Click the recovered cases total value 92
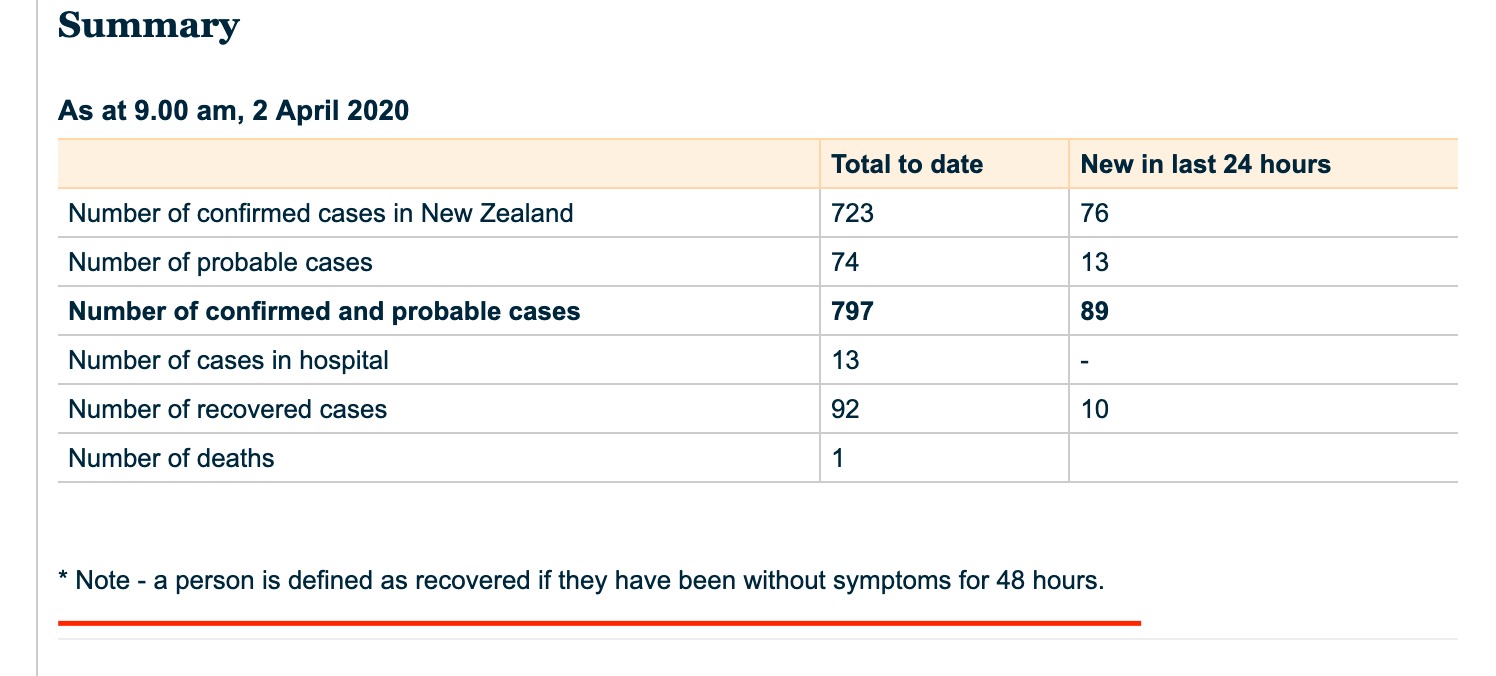Viewport: 1496px width, 676px height. (x=845, y=409)
